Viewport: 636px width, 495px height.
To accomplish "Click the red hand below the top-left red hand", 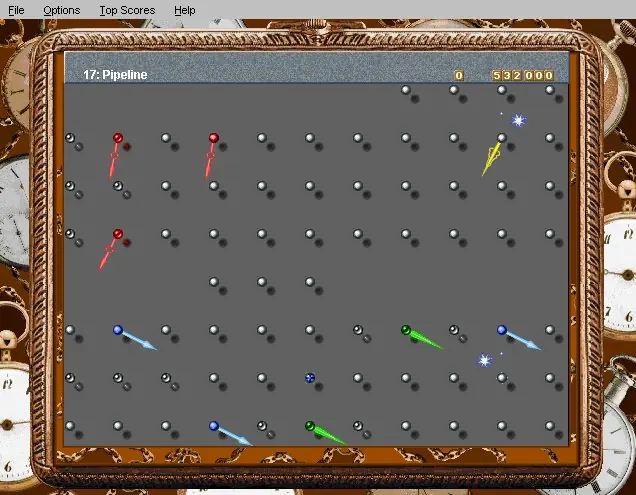I will [x=110, y=249].
